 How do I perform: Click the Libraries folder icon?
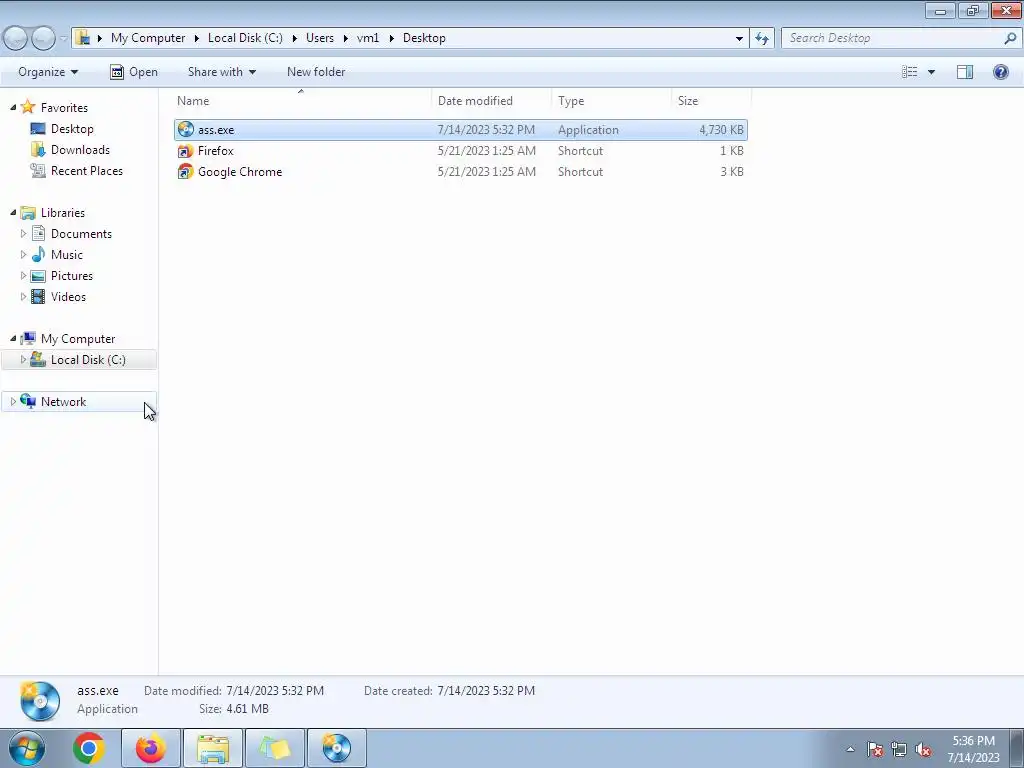tap(28, 213)
